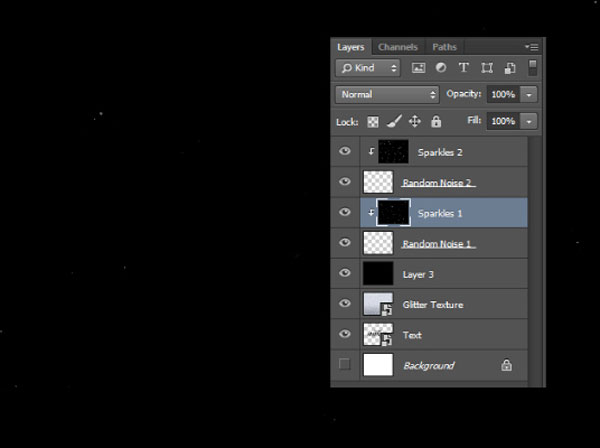
Task: Hide Layer 3 visibility eye
Action: [x=345, y=273]
